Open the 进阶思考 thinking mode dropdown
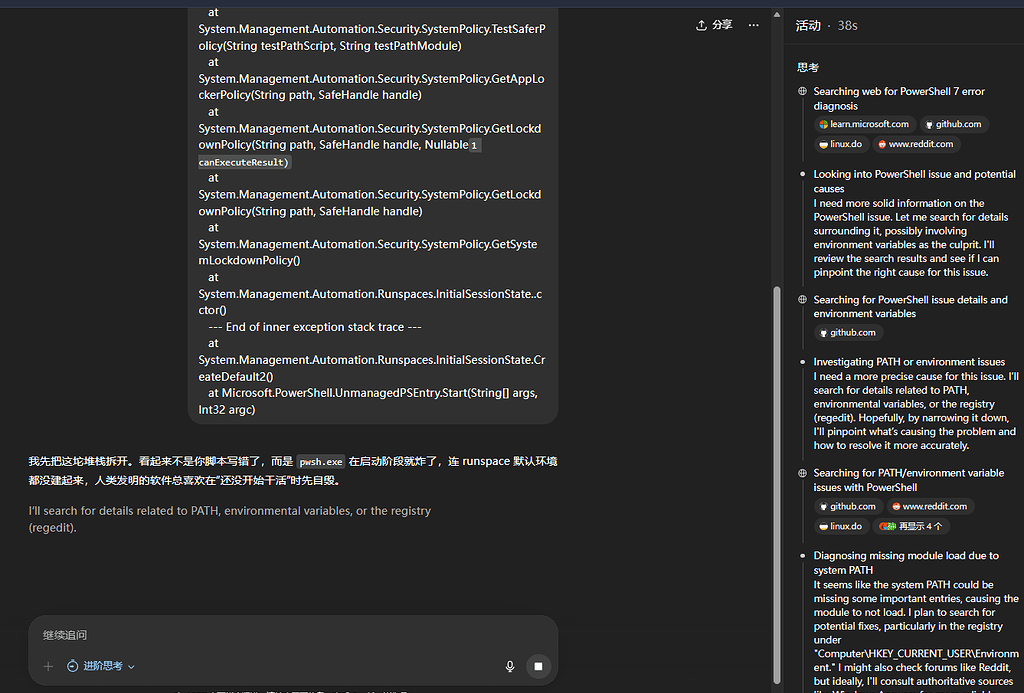Image resolution: width=1024 pixels, height=693 pixels. click(x=101, y=666)
